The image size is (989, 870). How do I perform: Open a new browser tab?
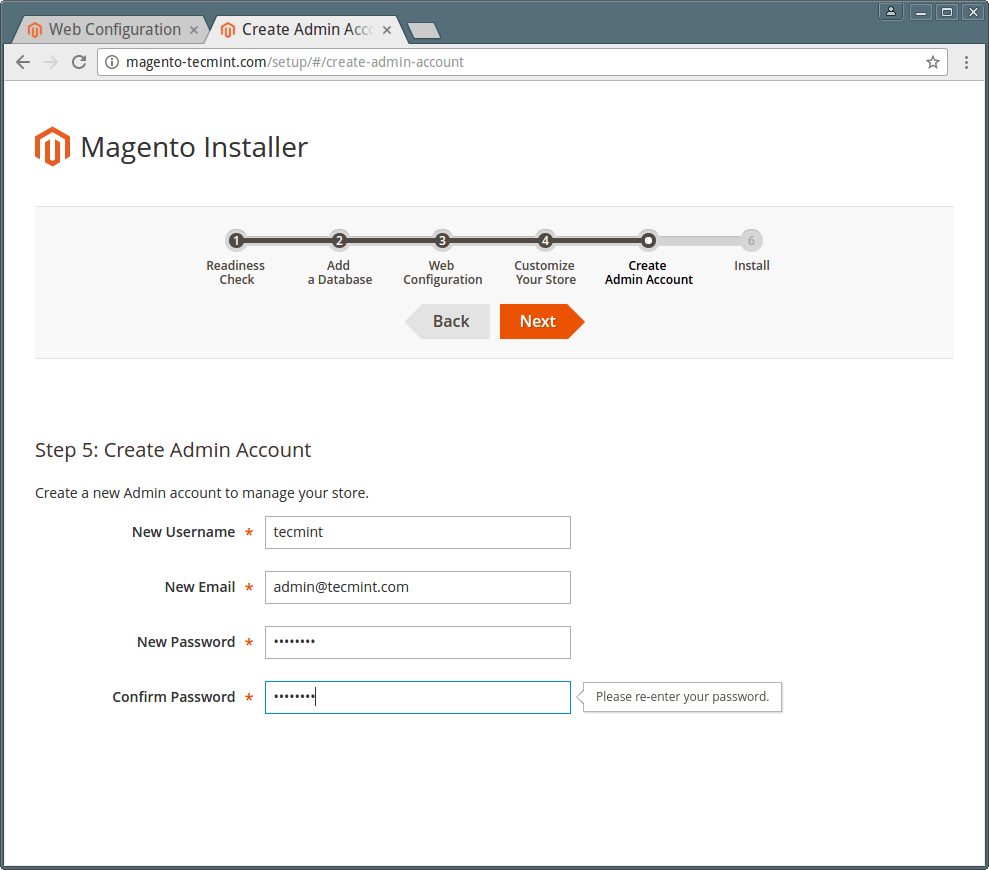[424, 30]
